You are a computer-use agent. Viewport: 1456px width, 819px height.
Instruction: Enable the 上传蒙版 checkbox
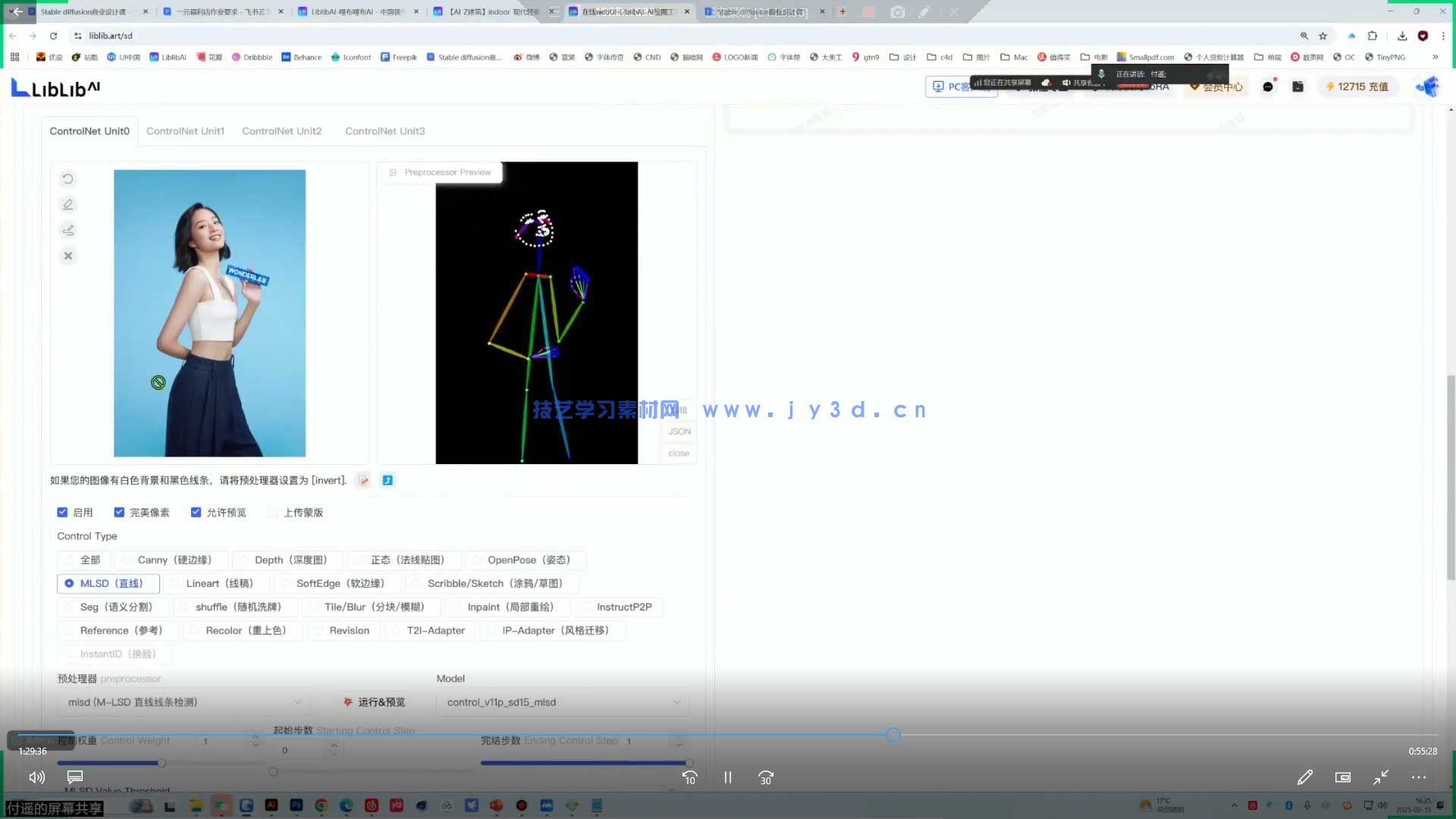tap(273, 513)
